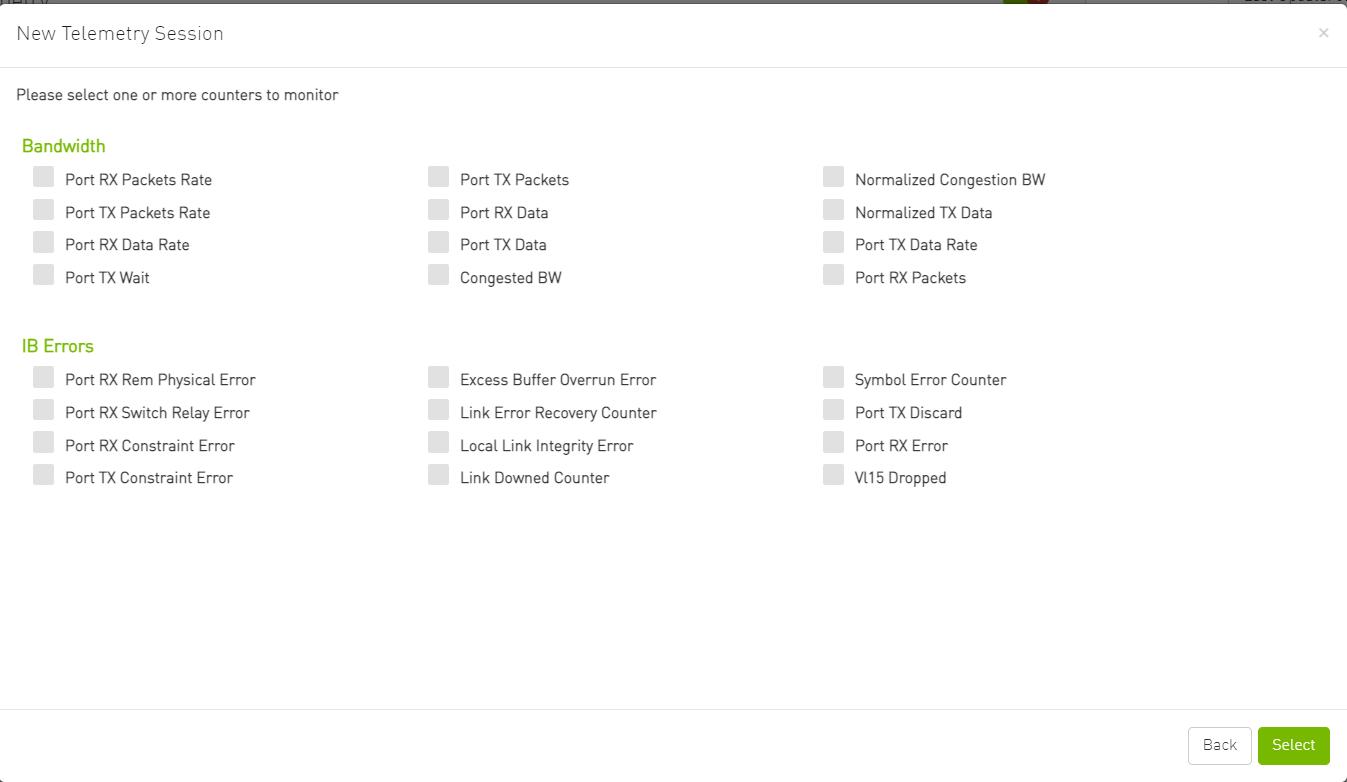Enable the Port TX Data Rate counter
The height and width of the screenshot is (782, 1347).
coord(833,241)
